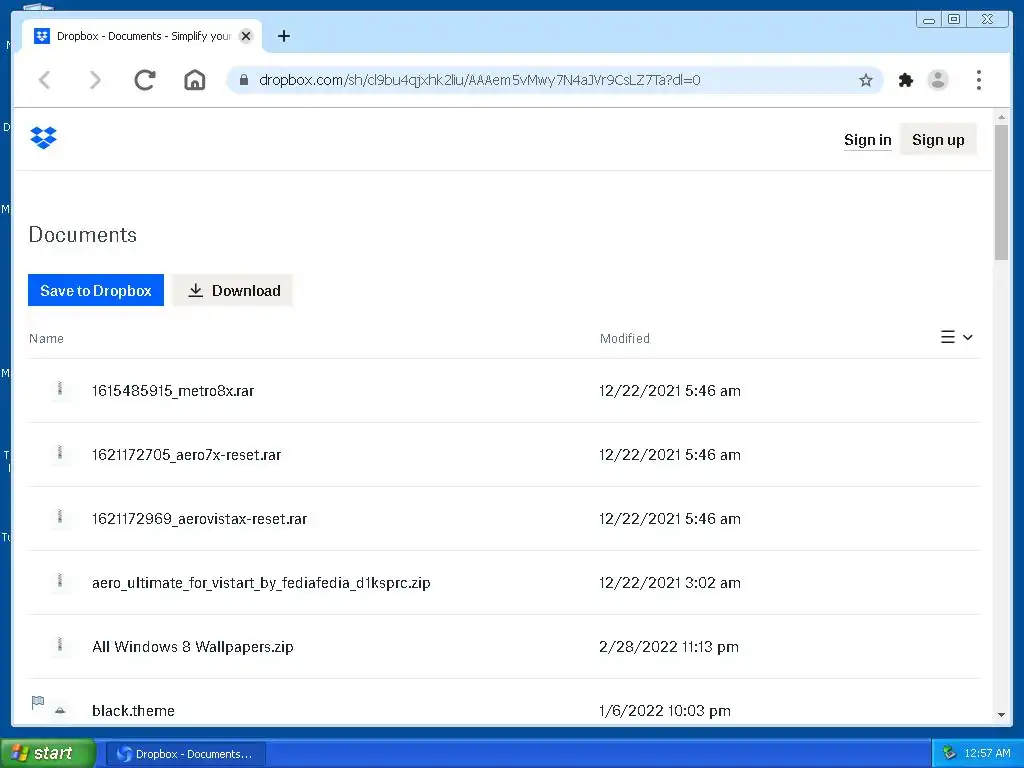Click the padlock site info icon
This screenshot has height=768, width=1024.
point(244,80)
